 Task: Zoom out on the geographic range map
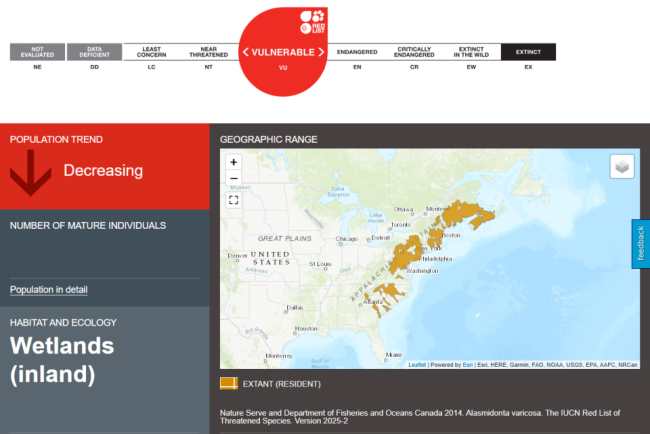[233, 178]
